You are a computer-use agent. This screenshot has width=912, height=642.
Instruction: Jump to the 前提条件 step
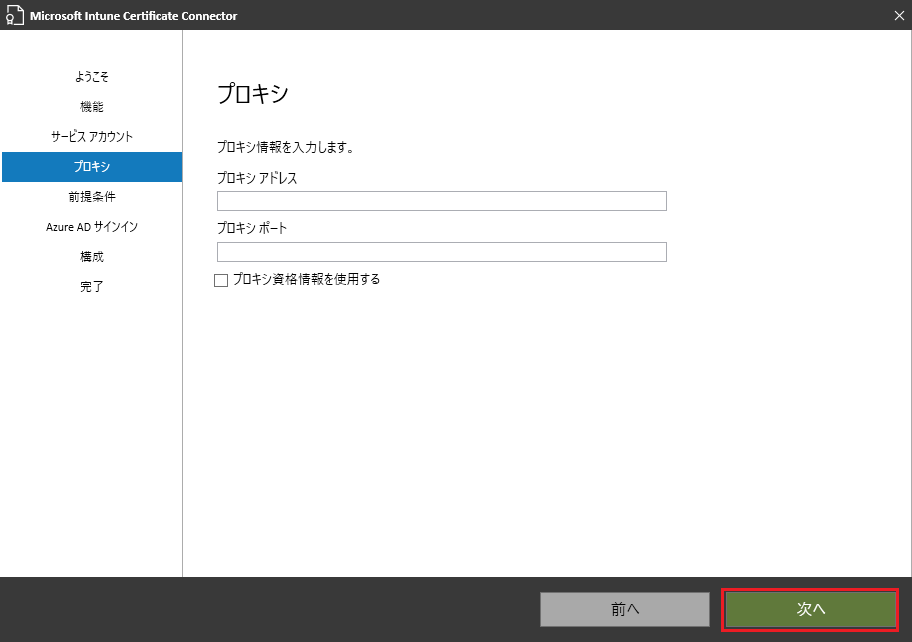(92, 197)
